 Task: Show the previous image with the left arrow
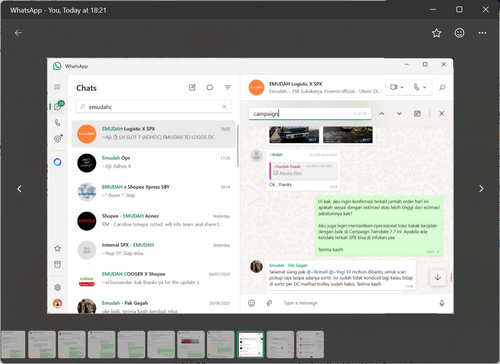click(19, 189)
